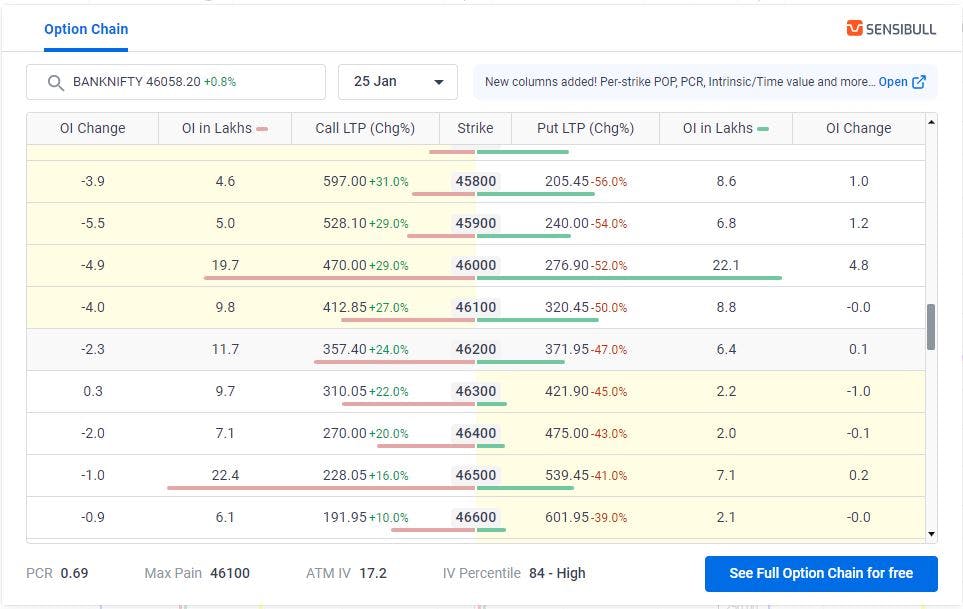963x609 pixels.
Task: Click call LTP 228.05 value
Action: (345, 475)
